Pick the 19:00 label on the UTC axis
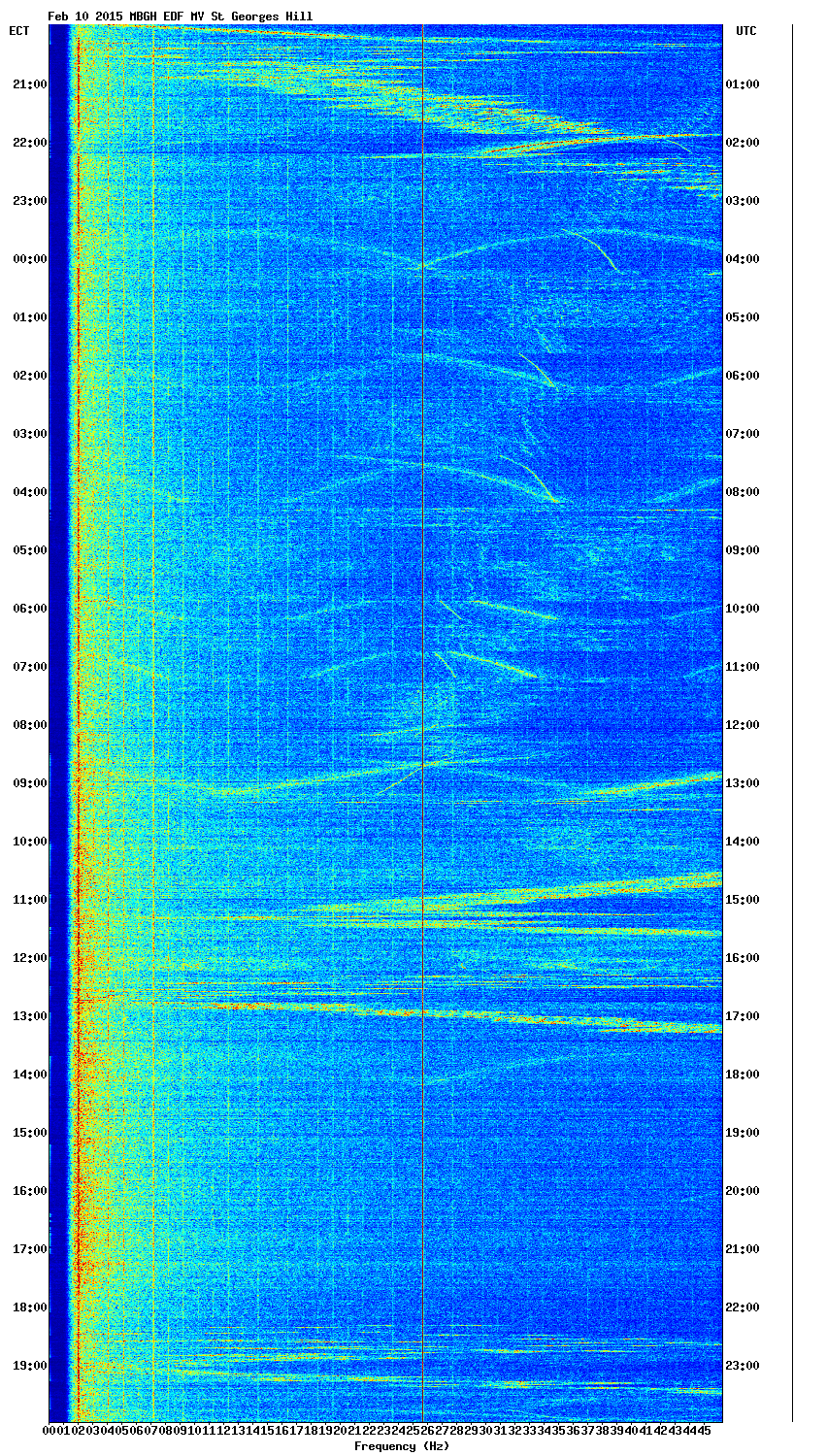Screen dimensions: 827x1456 click(743, 1133)
